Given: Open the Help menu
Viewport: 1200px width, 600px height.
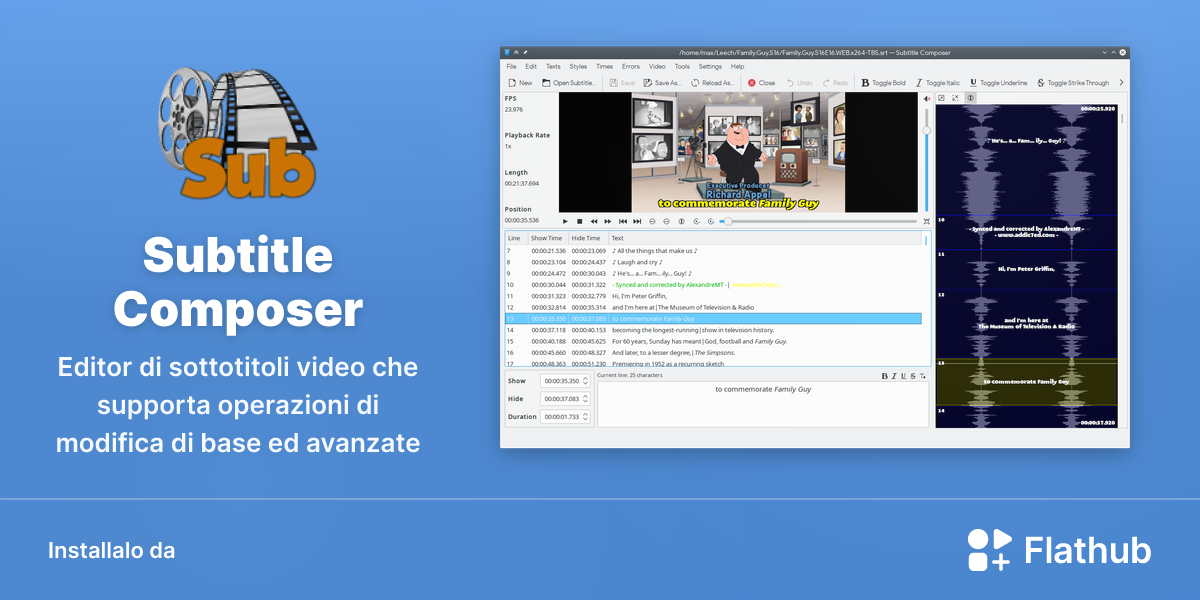Looking at the screenshot, I should [x=737, y=66].
